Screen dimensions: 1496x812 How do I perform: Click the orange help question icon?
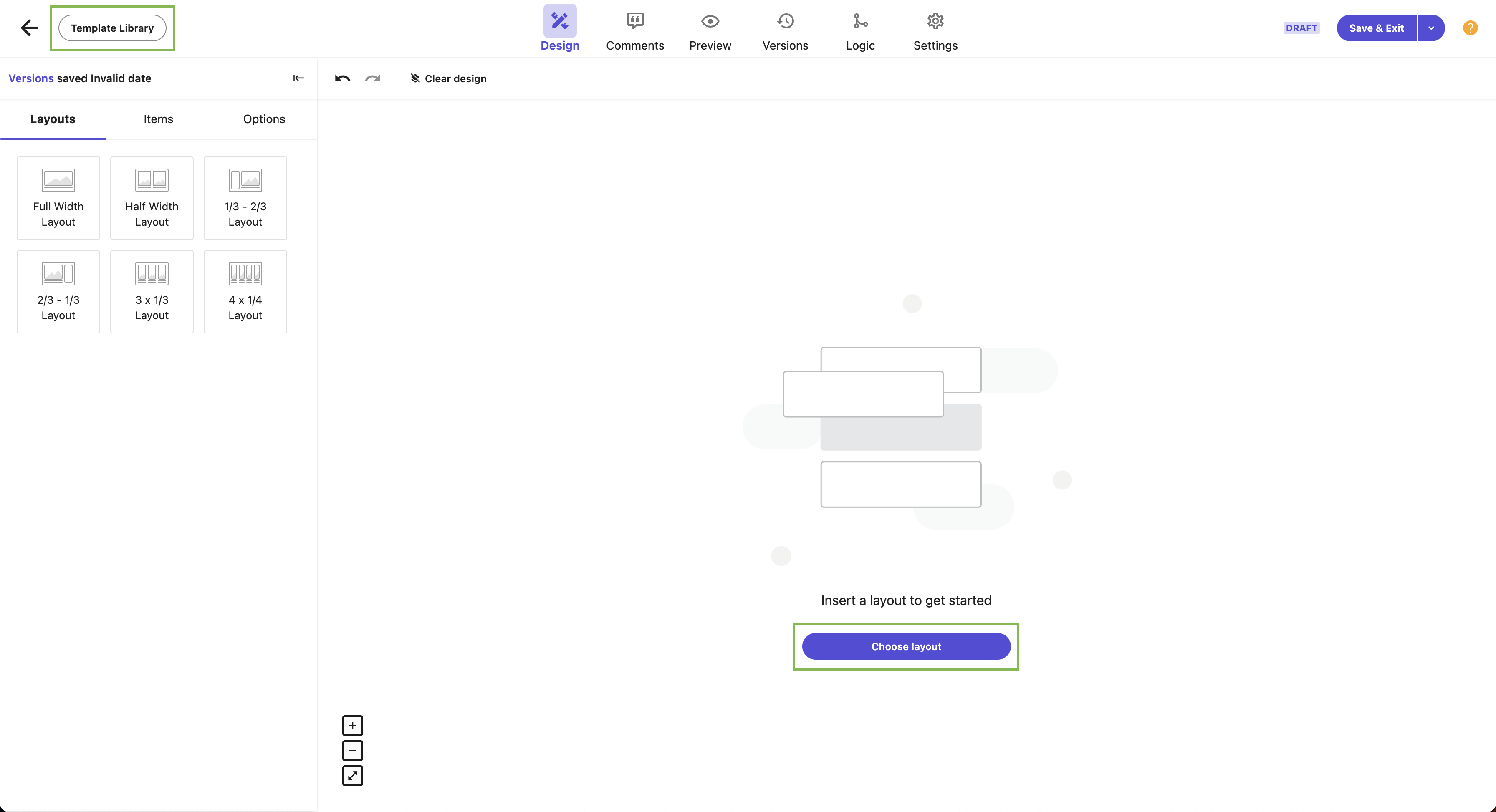pyautogui.click(x=1470, y=28)
